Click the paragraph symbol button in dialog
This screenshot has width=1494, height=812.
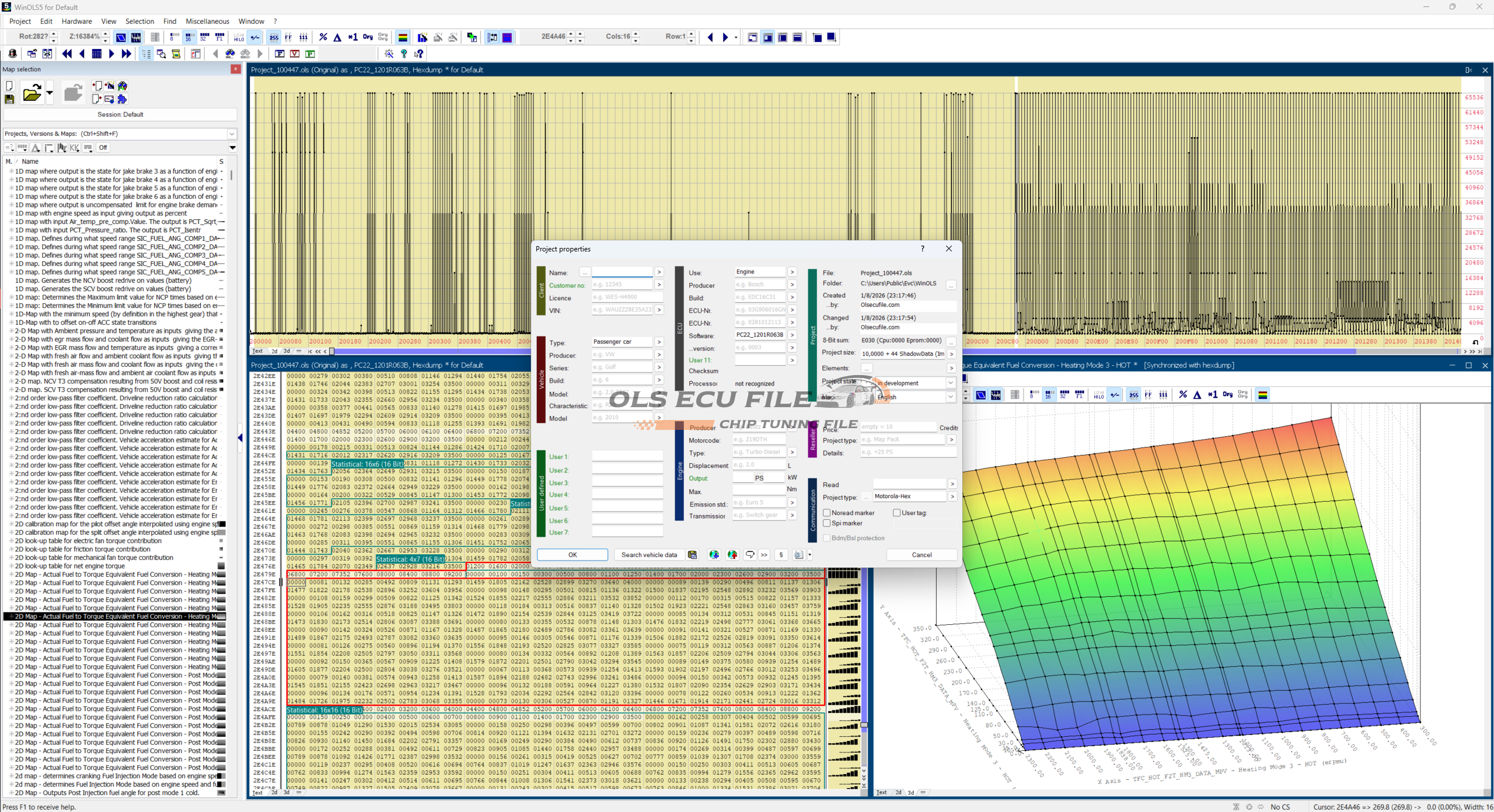click(x=781, y=555)
